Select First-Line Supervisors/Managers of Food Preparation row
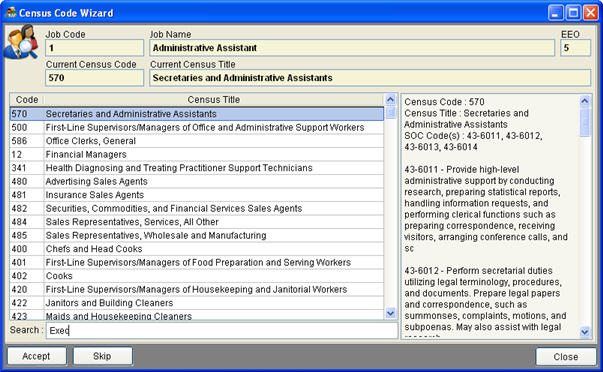 (197, 262)
